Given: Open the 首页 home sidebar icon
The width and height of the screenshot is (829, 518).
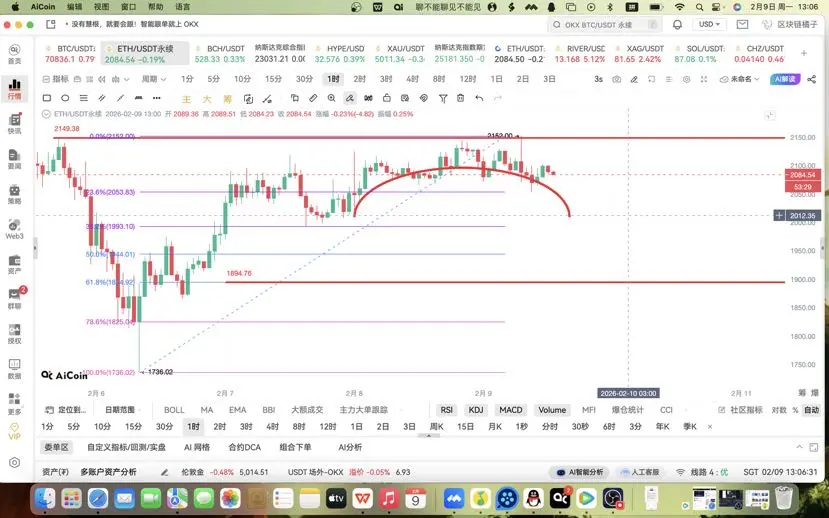Looking at the screenshot, I should pos(15,54).
